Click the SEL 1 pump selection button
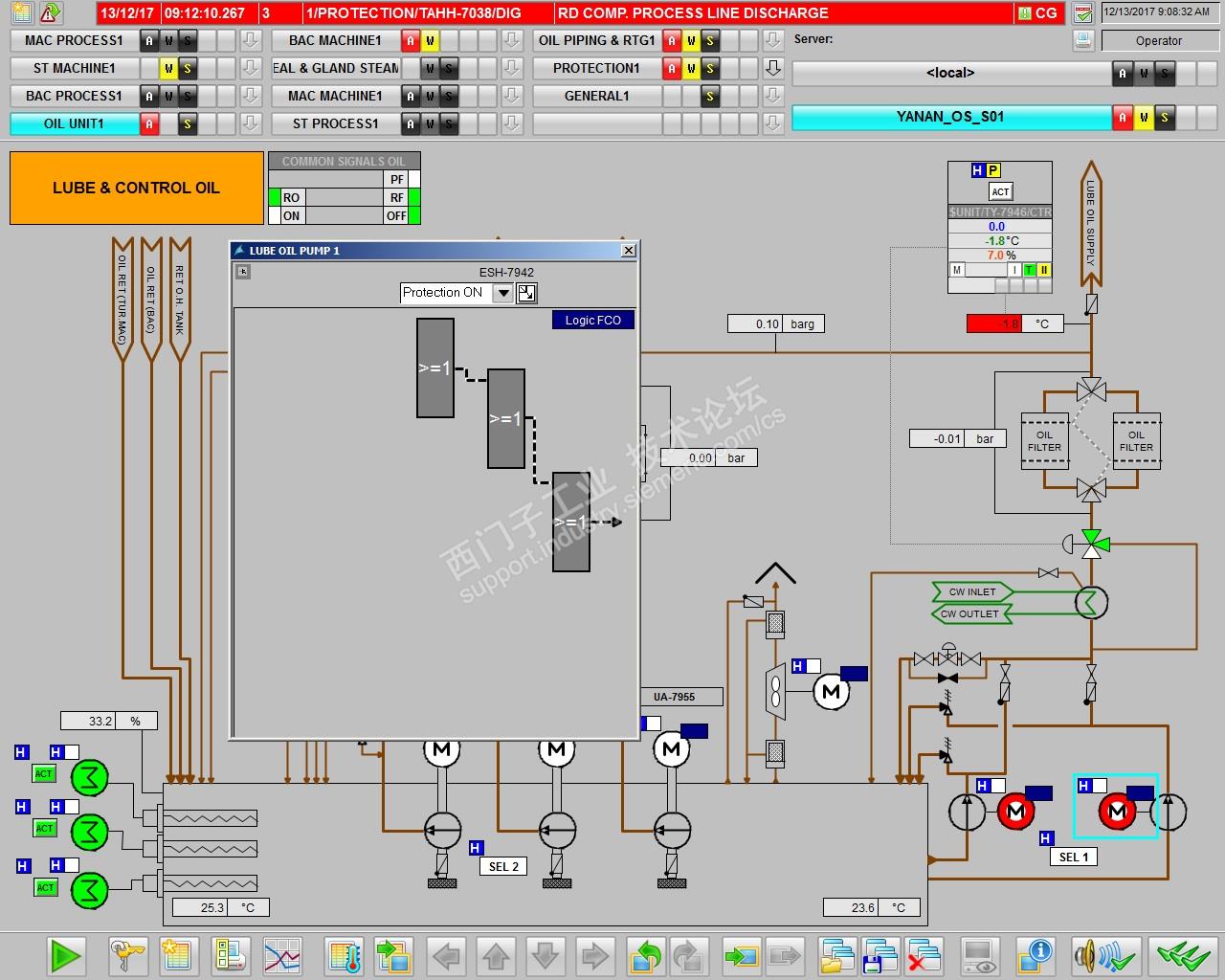 (x=1074, y=857)
